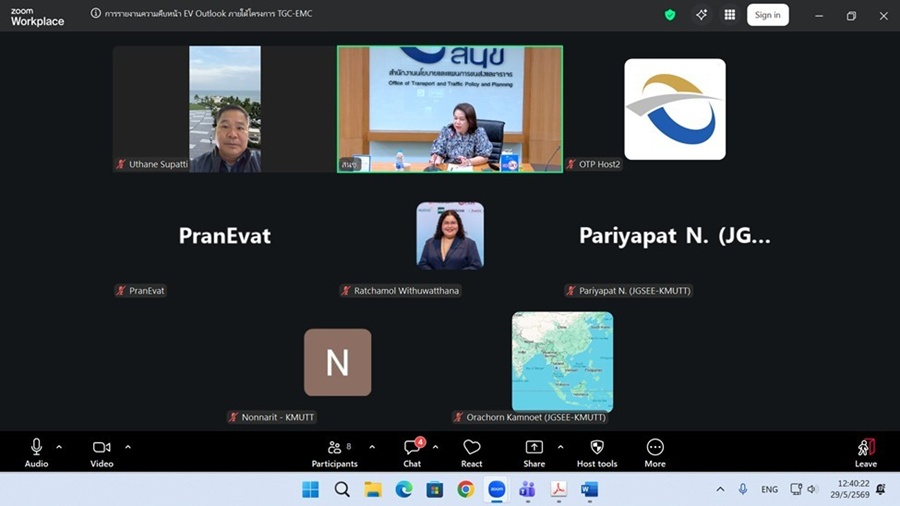The image size is (900, 506).
Task: Click the Share screen icon
Action: point(534,453)
